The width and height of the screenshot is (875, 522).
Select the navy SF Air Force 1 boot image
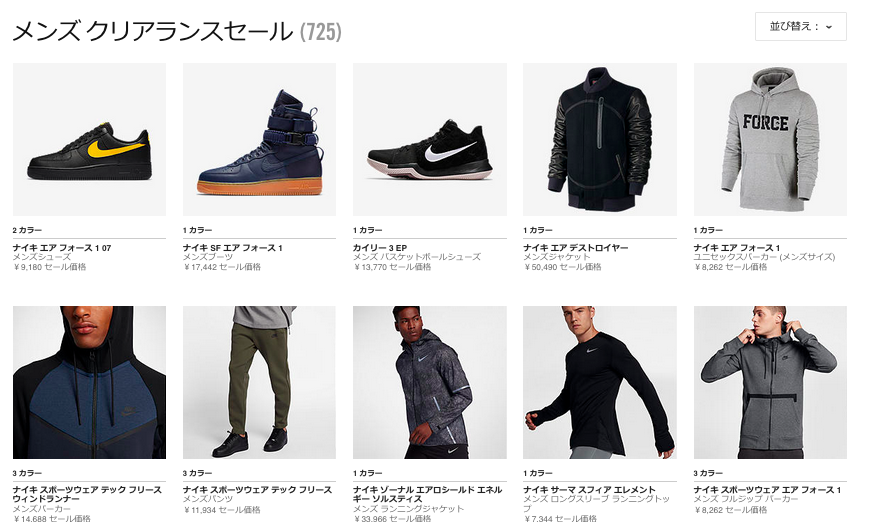(x=259, y=140)
